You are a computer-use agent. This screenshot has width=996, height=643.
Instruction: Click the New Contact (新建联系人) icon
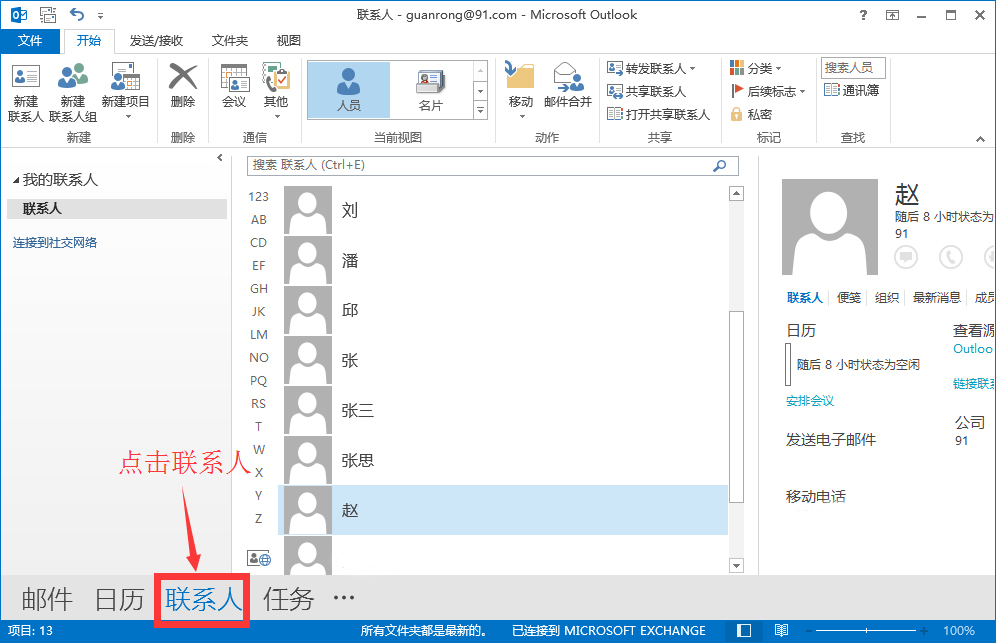click(x=25, y=92)
